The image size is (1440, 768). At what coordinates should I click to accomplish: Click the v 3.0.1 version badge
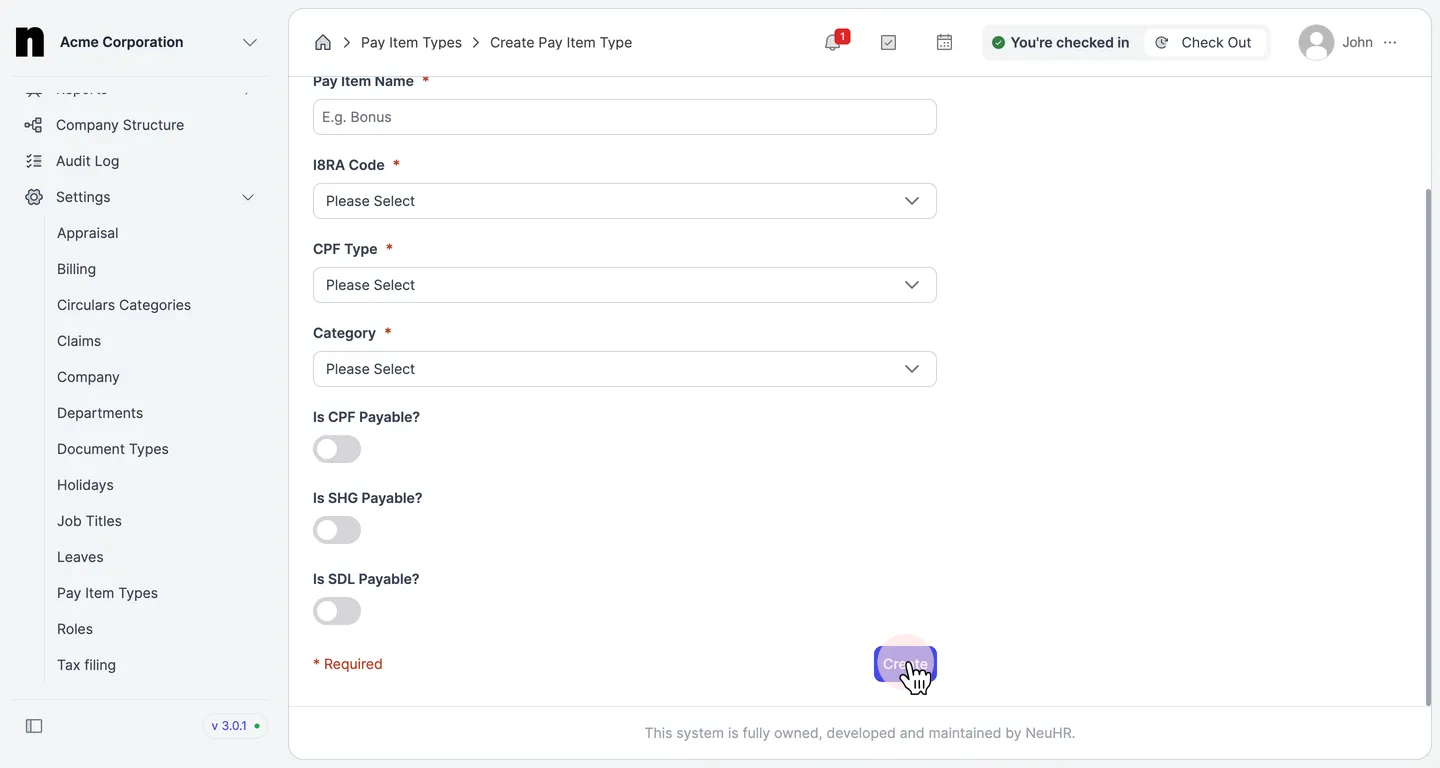click(x=236, y=726)
